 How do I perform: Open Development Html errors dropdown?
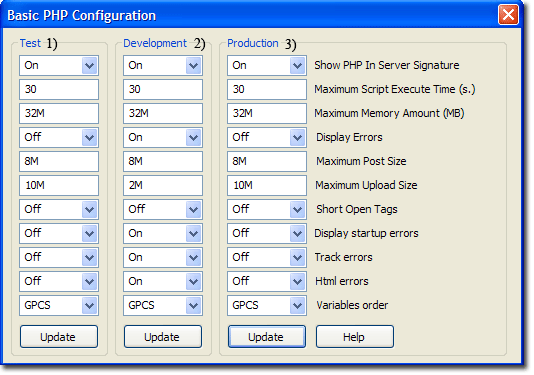163,281
